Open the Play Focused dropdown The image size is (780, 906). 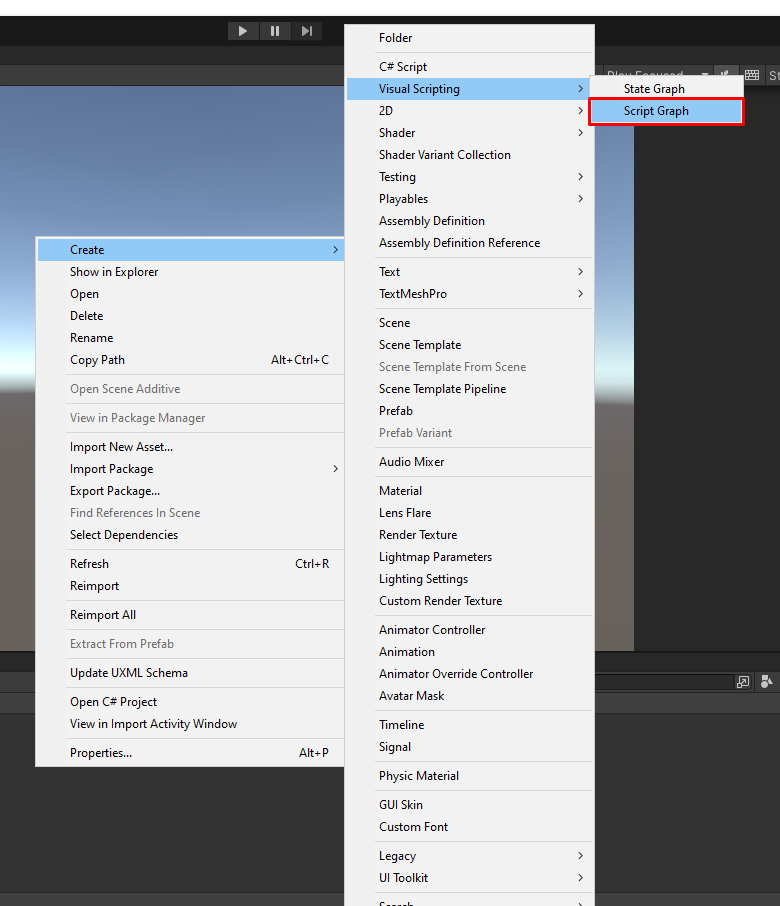click(x=655, y=73)
